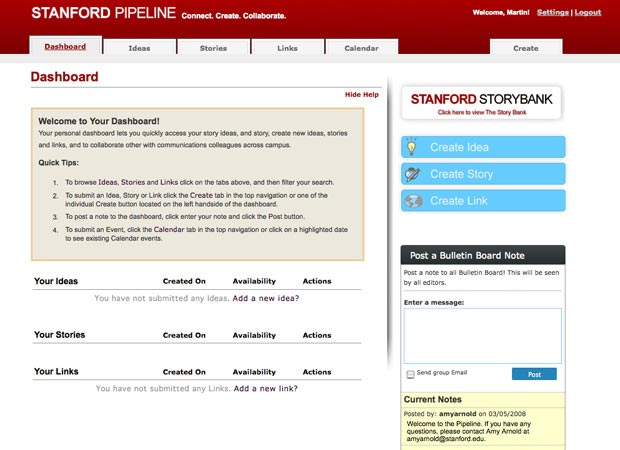
Task: Click the Post a Bulletin Board Note header
Action: pos(483,255)
